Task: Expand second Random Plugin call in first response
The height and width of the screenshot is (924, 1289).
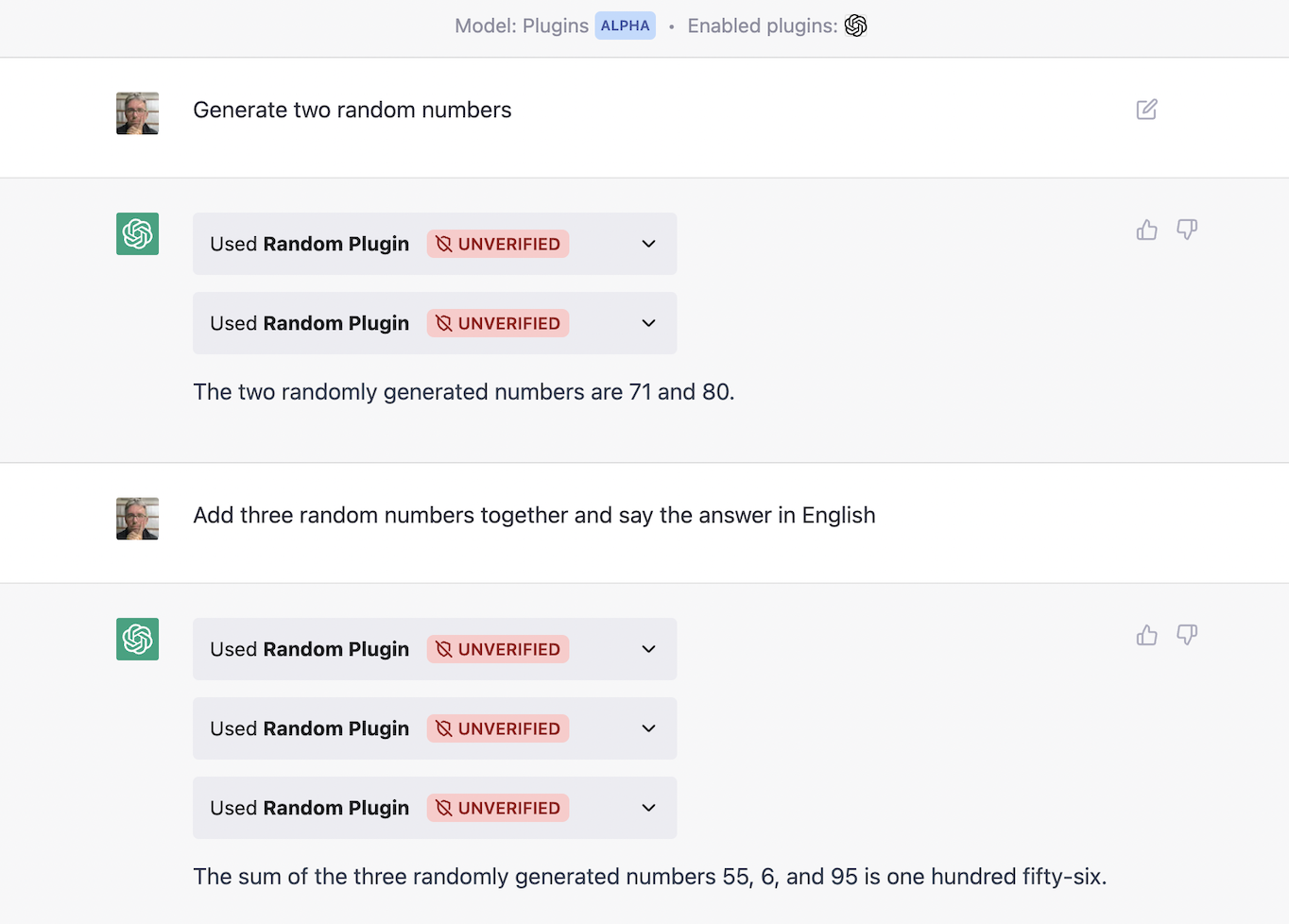Action: click(648, 323)
